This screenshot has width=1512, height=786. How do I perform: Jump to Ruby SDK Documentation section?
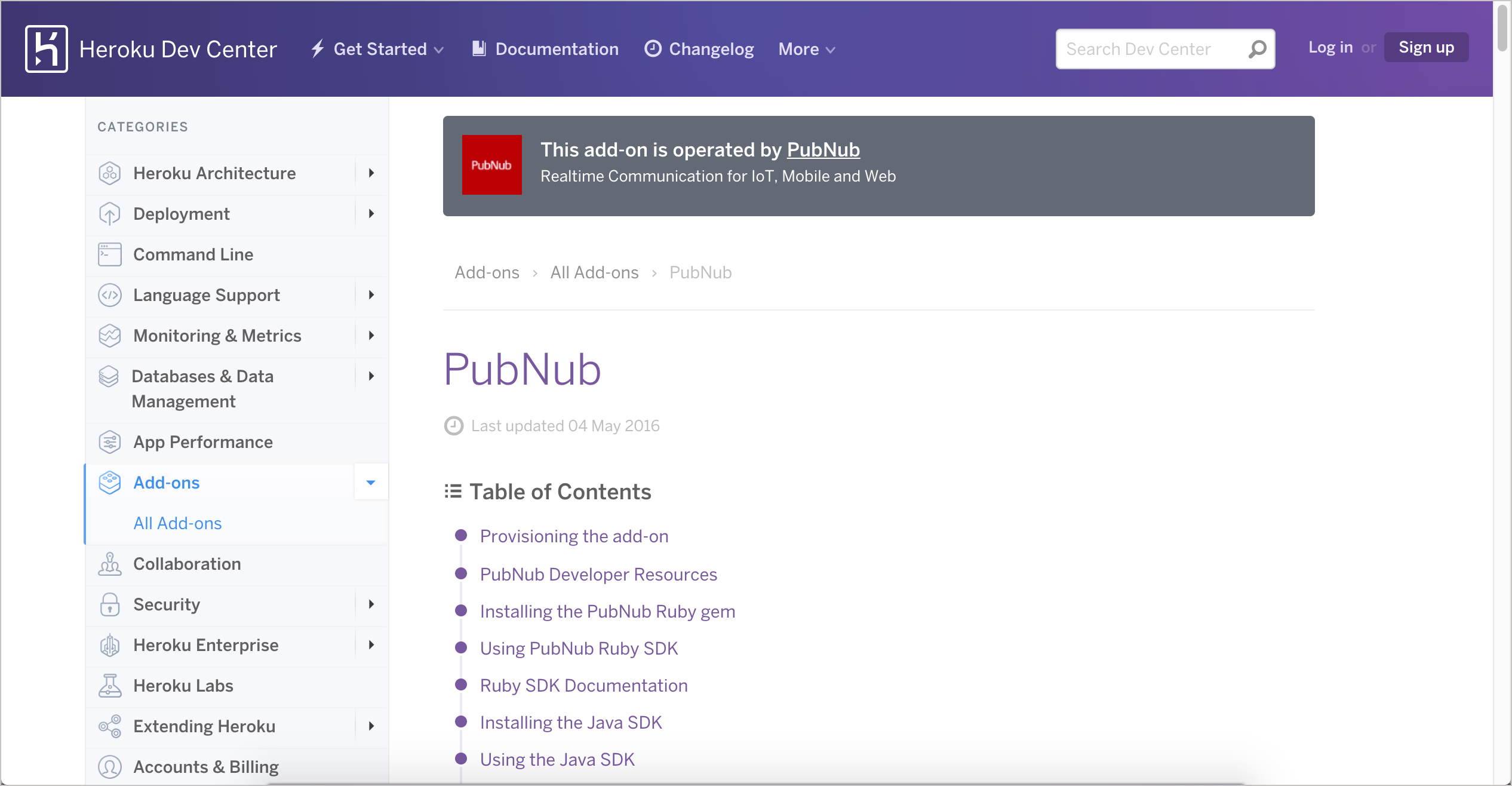click(x=583, y=685)
